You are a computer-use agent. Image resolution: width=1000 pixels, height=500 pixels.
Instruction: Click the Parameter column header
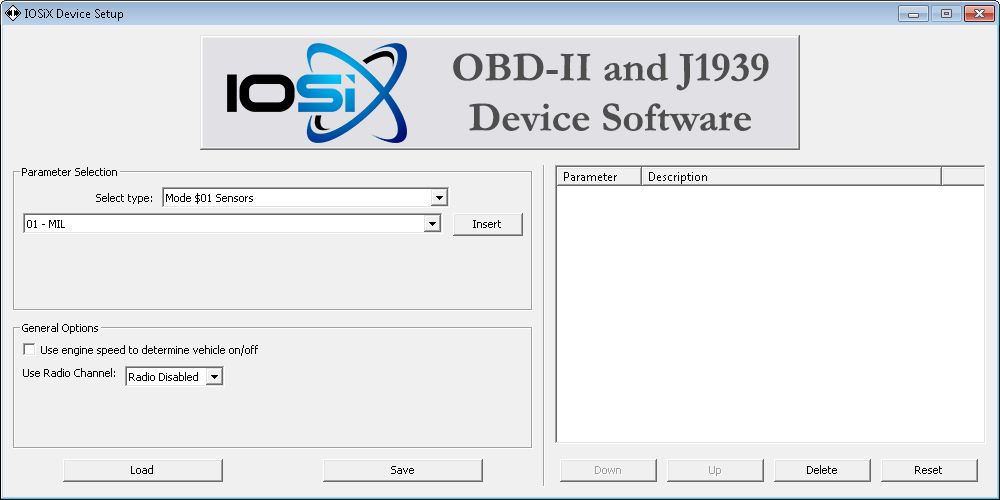pyautogui.click(x=598, y=177)
